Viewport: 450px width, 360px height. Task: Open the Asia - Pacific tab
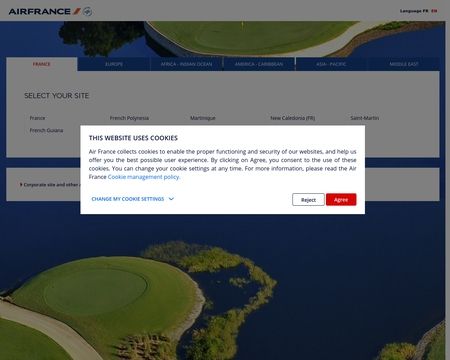pos(331,64)
